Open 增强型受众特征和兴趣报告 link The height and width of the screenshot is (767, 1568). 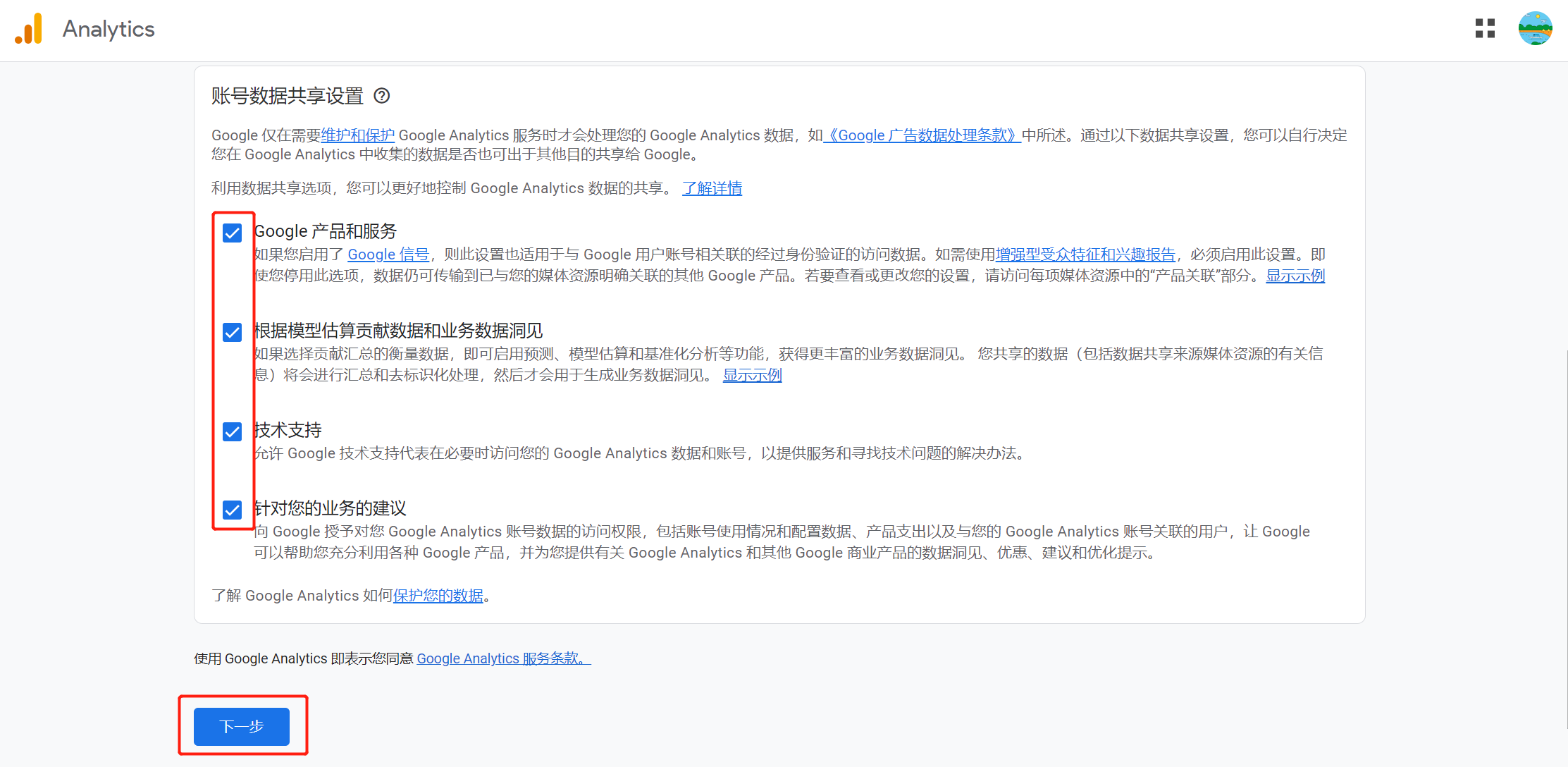point(1085,254)
